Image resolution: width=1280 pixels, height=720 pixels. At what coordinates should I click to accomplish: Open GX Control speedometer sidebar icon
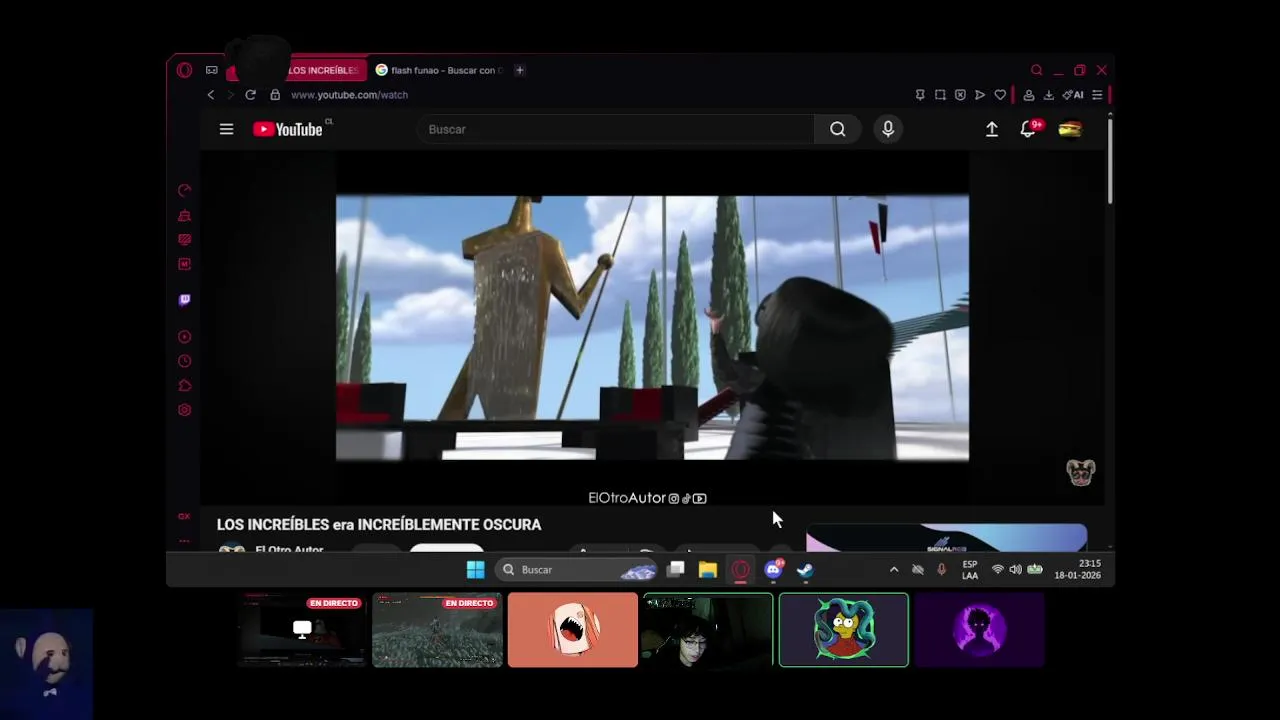click(x=184, y=190)
